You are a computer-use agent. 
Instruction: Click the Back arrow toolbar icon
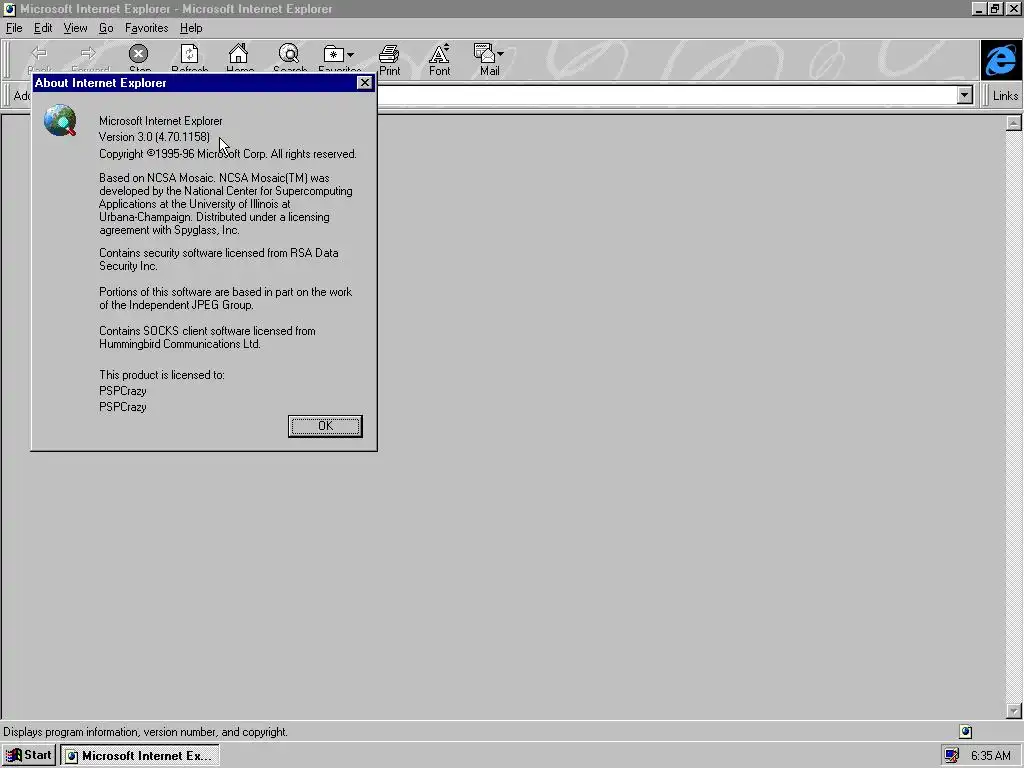coord(39,54)
